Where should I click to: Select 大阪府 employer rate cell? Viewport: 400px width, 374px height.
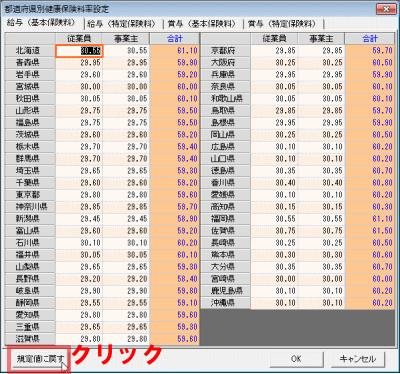pyautogui.click(x=322, y=63)
